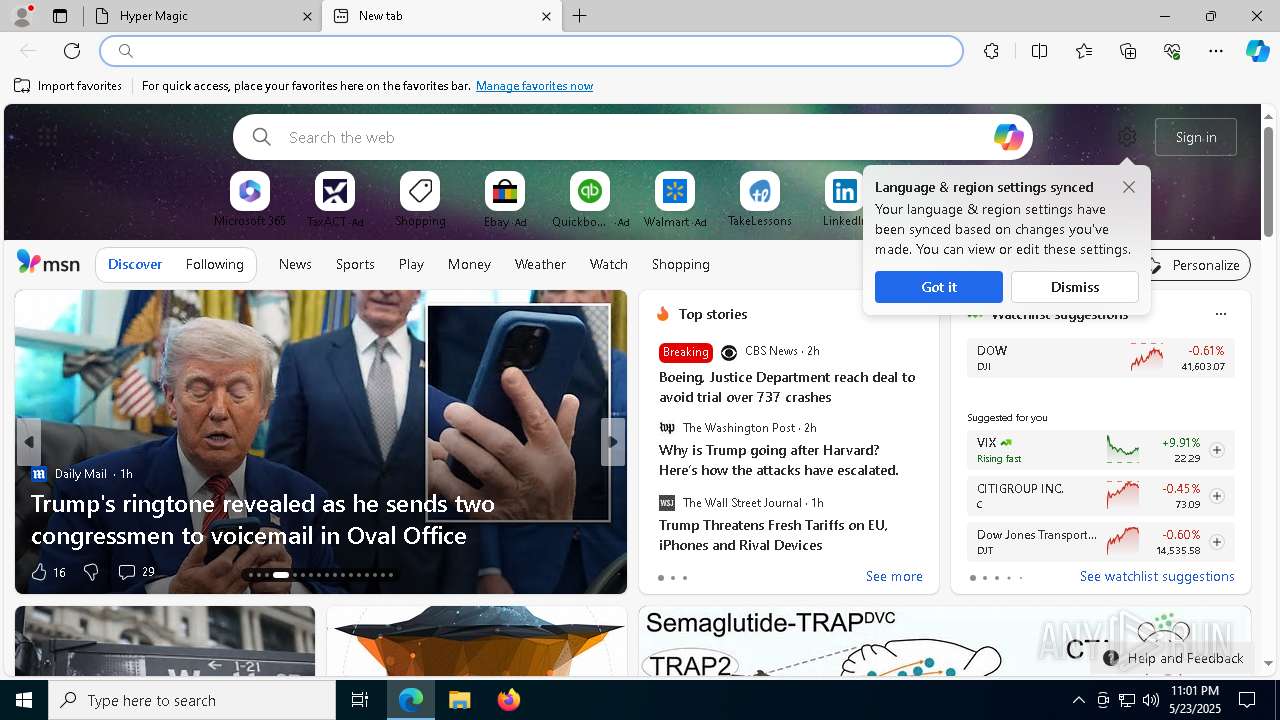Open the Ebay shortcut tile
The image size is (1280, 720).
pos(505,200)
